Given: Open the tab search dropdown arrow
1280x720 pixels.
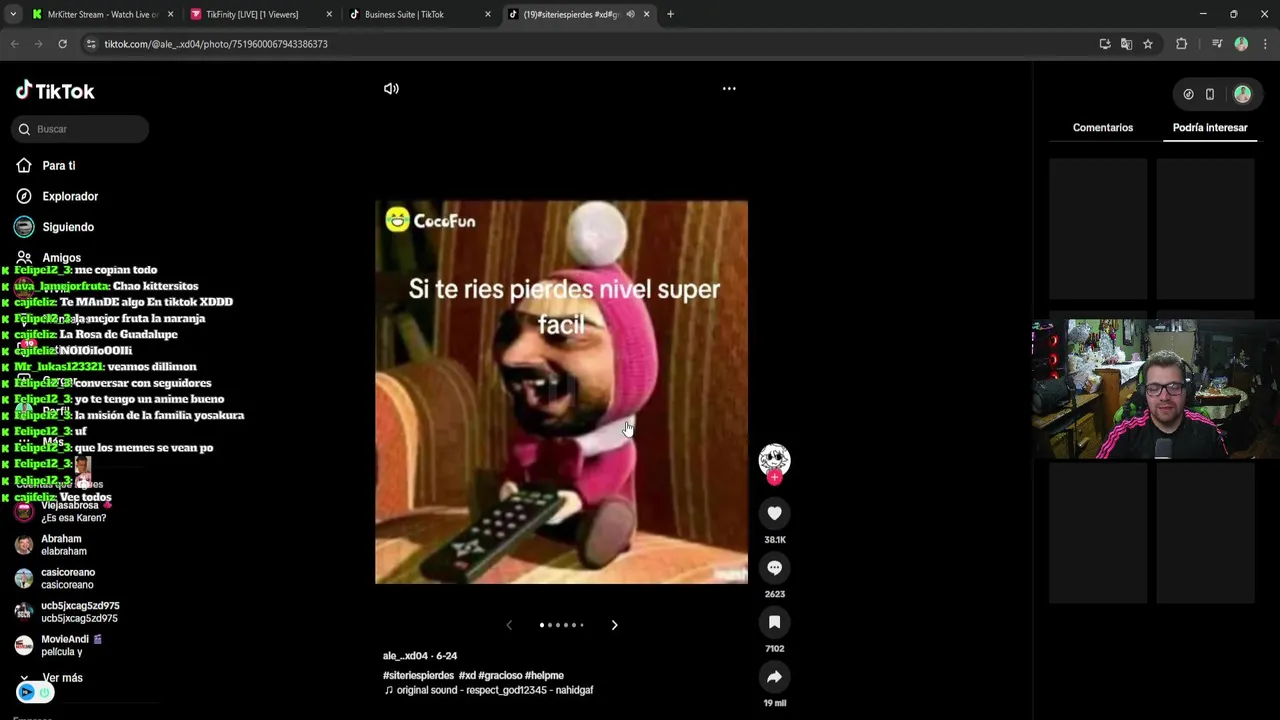Looking at the screenshot, I should [12, 14].
